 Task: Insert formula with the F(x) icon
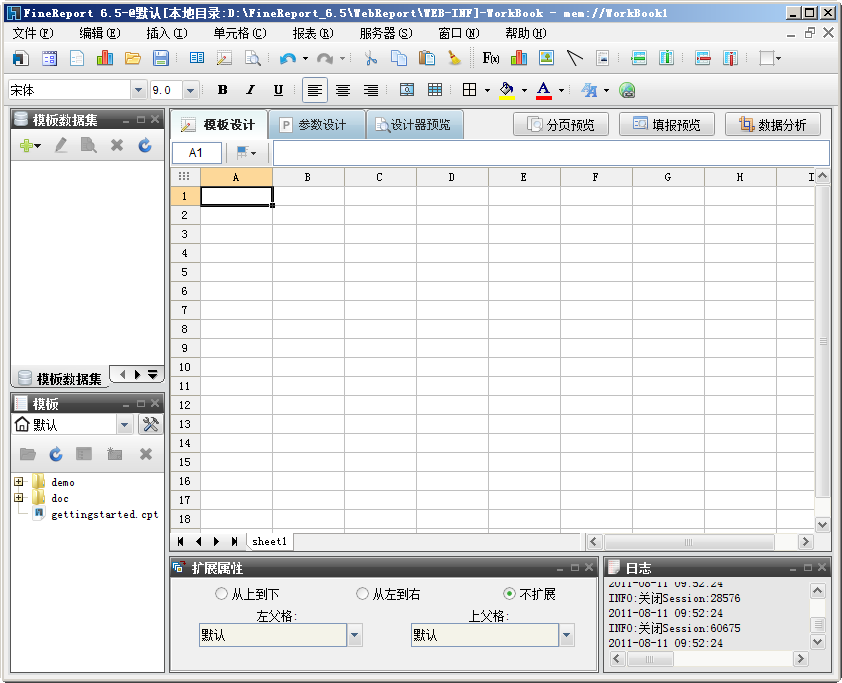491,58
